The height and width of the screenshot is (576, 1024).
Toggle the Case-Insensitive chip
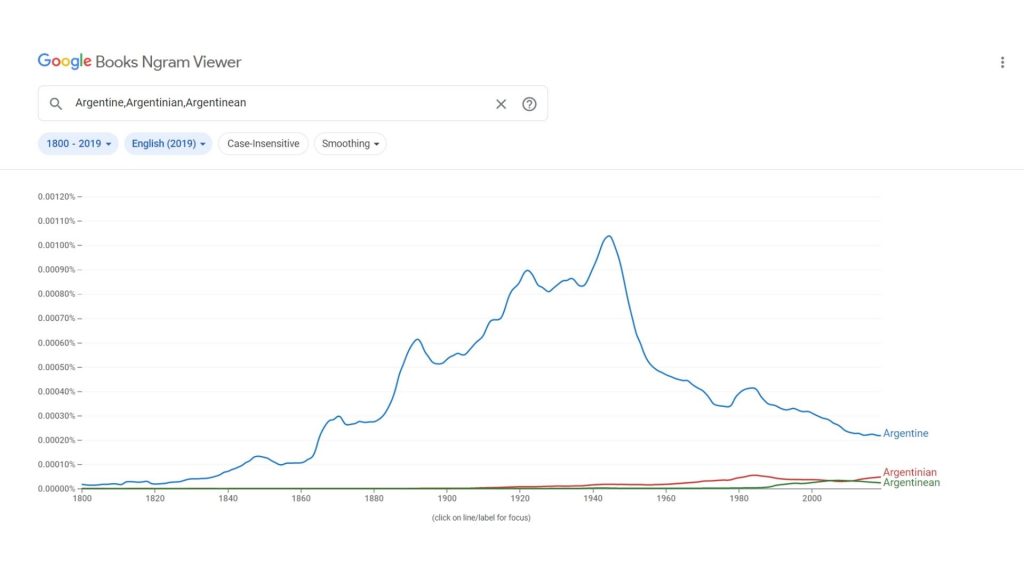pyautogui.click(x=263, y=144)
